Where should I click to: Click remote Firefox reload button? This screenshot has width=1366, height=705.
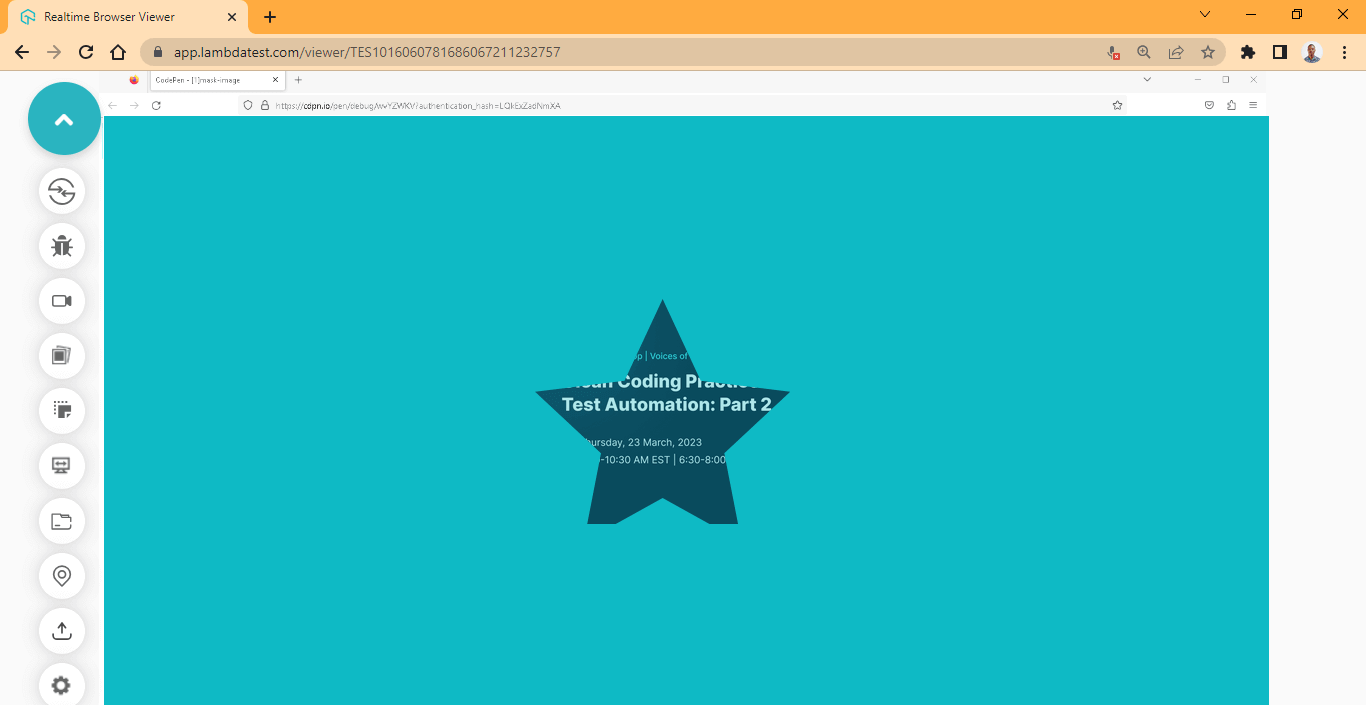point(156,105)
